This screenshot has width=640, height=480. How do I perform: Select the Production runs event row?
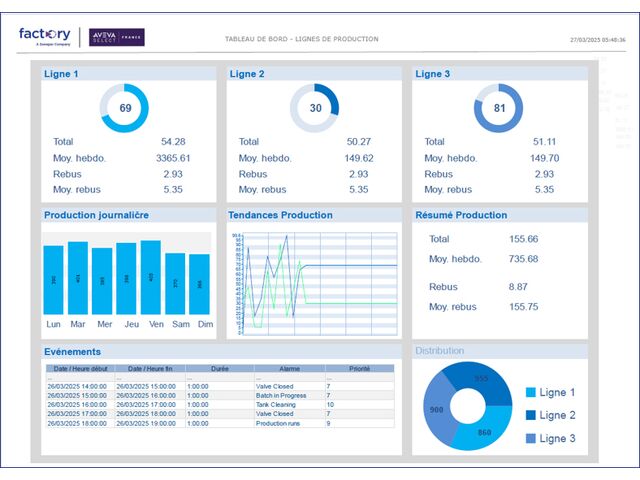(x=220, y=423)
